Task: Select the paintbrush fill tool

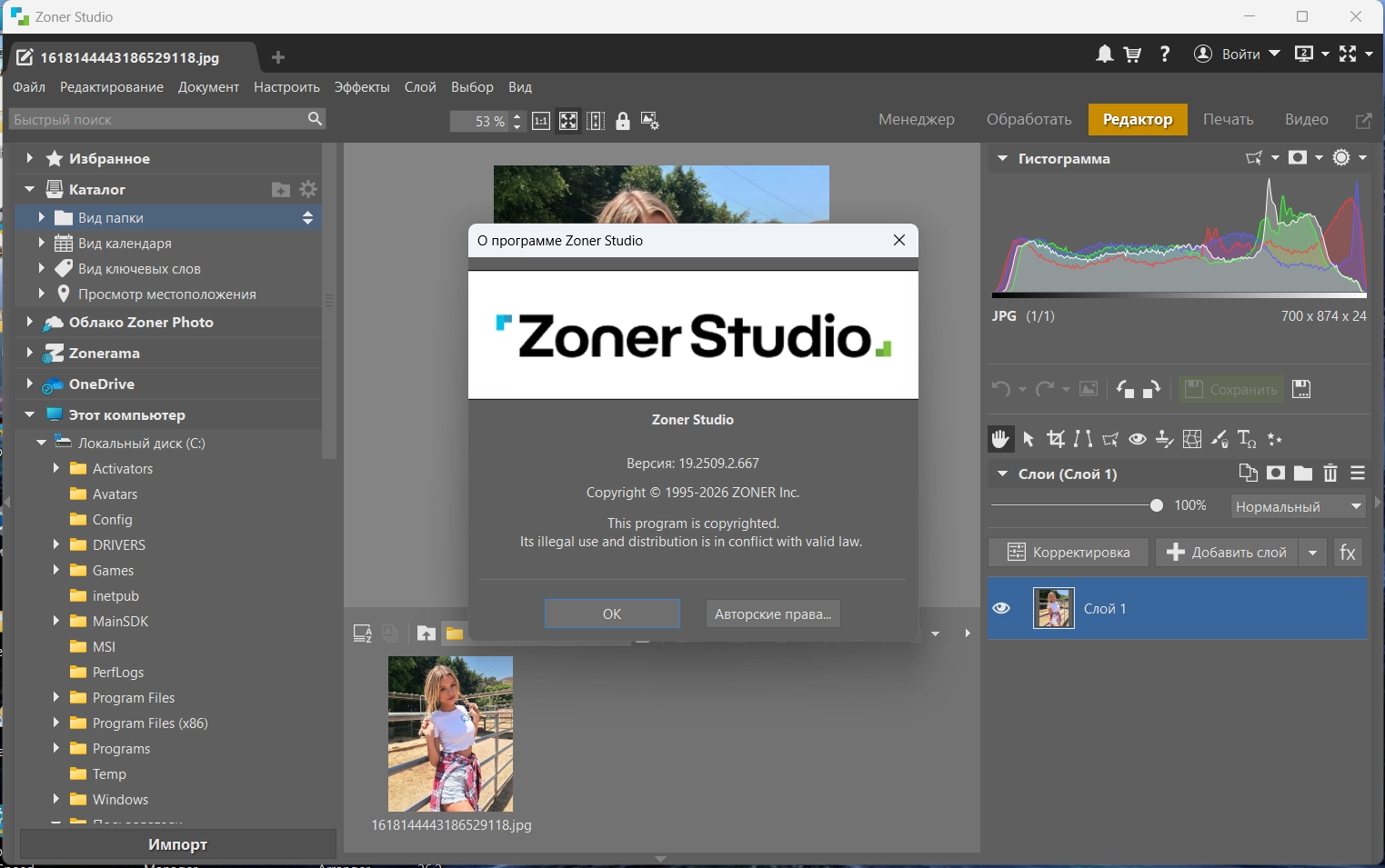Action: 1219,439
